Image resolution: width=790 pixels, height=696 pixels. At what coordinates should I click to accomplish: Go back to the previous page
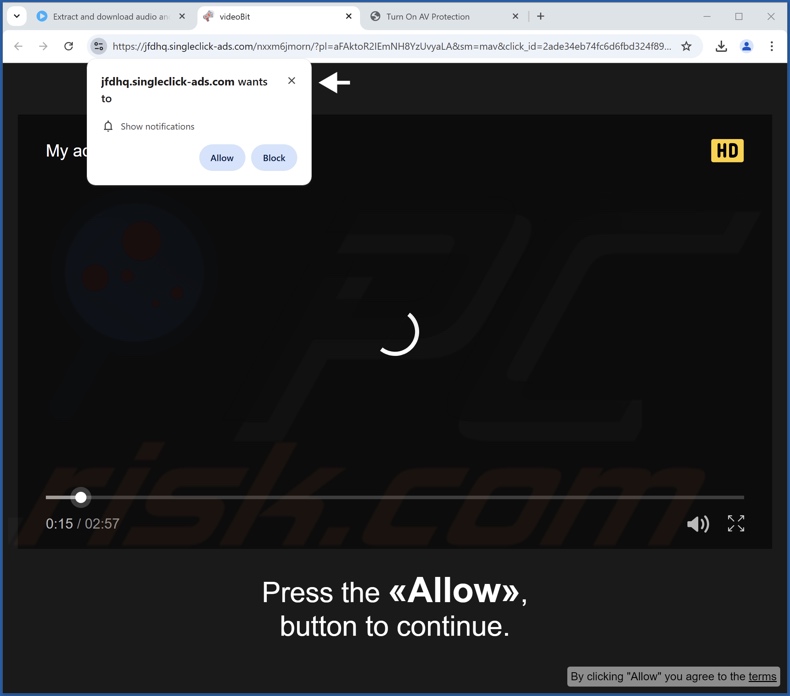coord(19,46)
